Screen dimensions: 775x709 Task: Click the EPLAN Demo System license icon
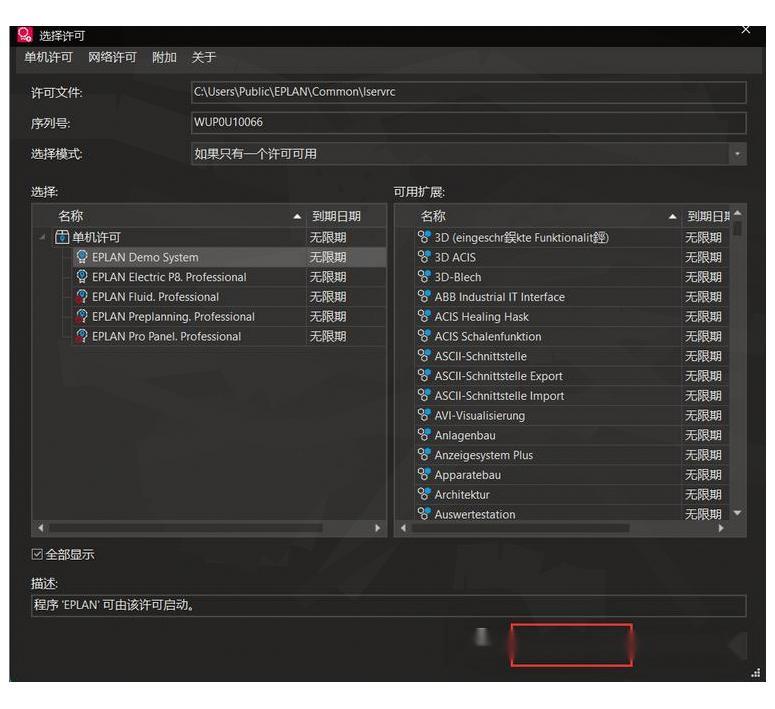coord(82,257)
